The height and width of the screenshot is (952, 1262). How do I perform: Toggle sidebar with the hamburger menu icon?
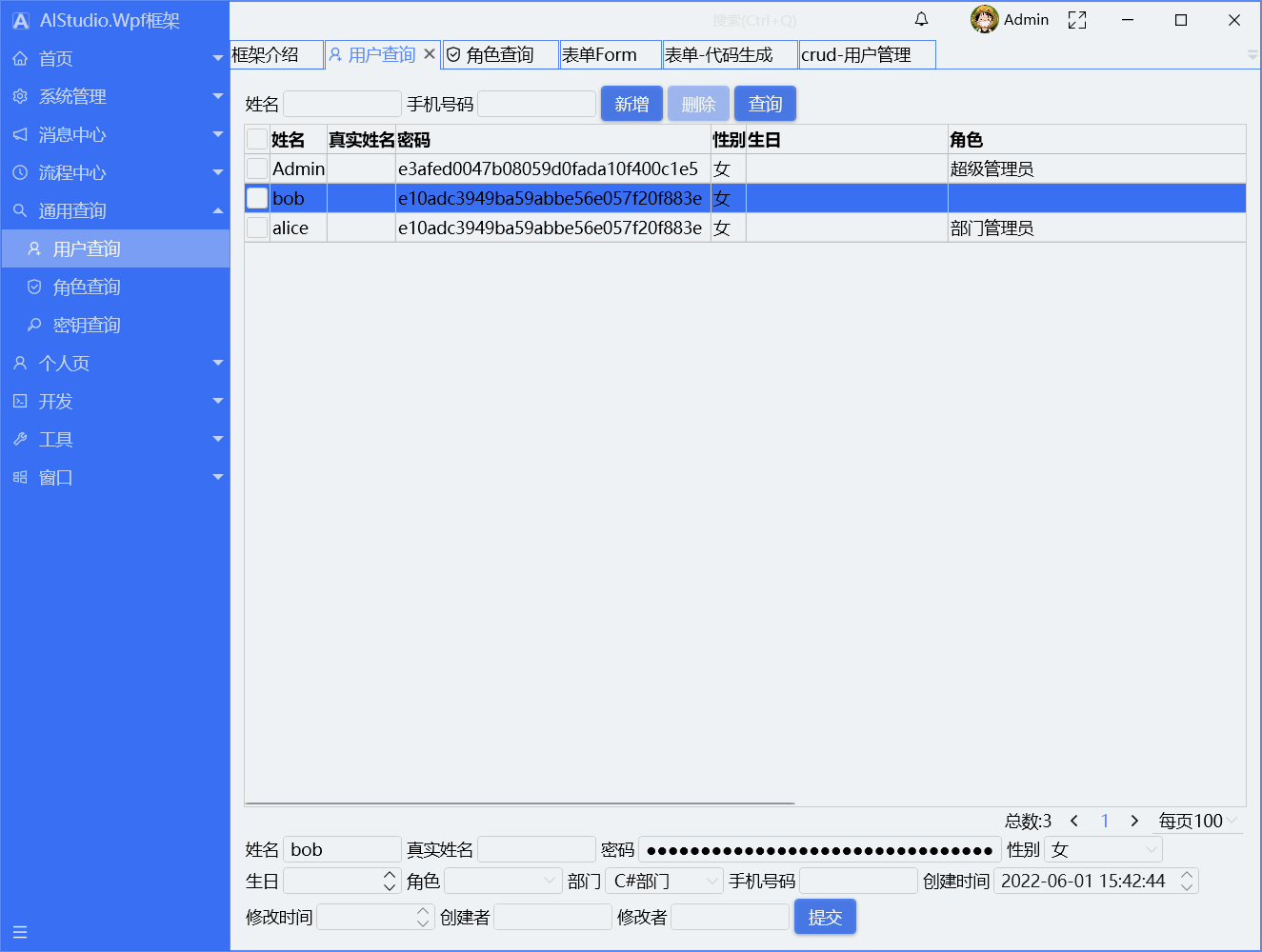click(20, 933)
